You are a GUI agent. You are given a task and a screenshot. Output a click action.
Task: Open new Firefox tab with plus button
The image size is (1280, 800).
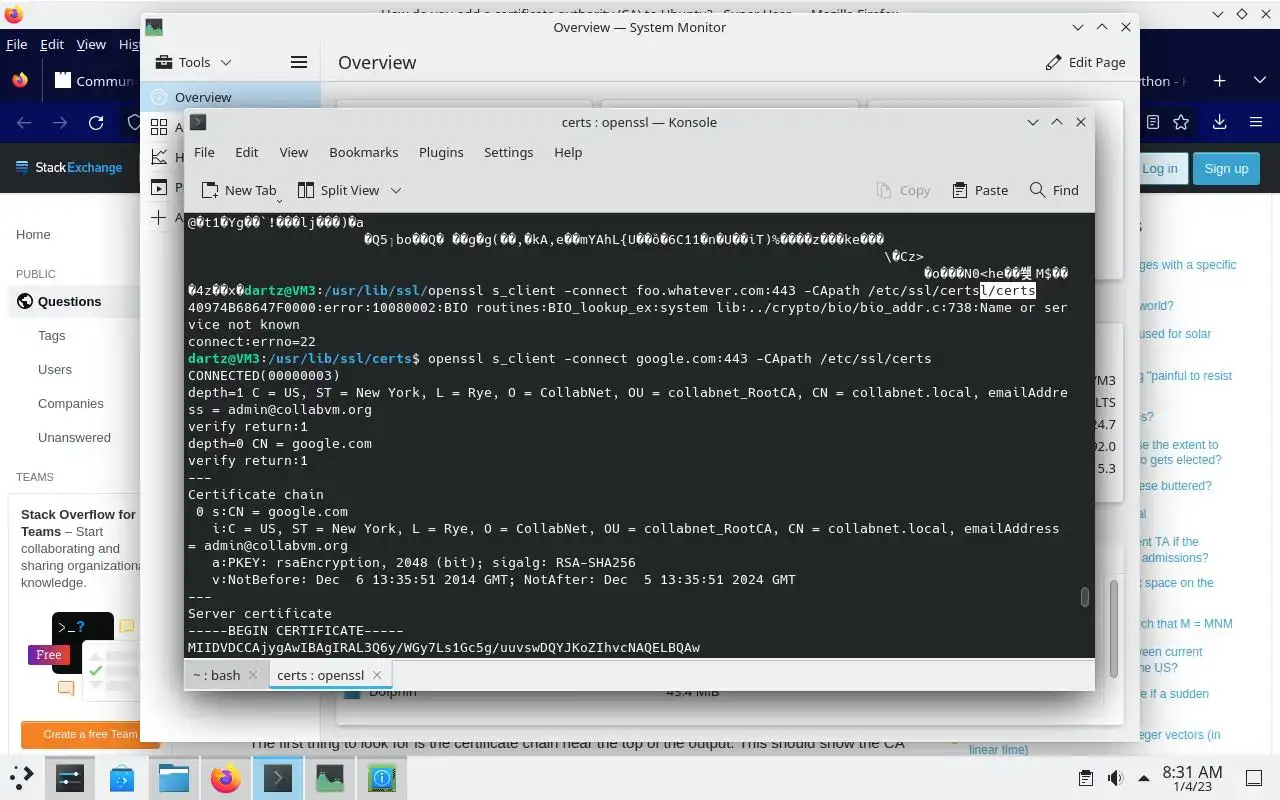1219,81
